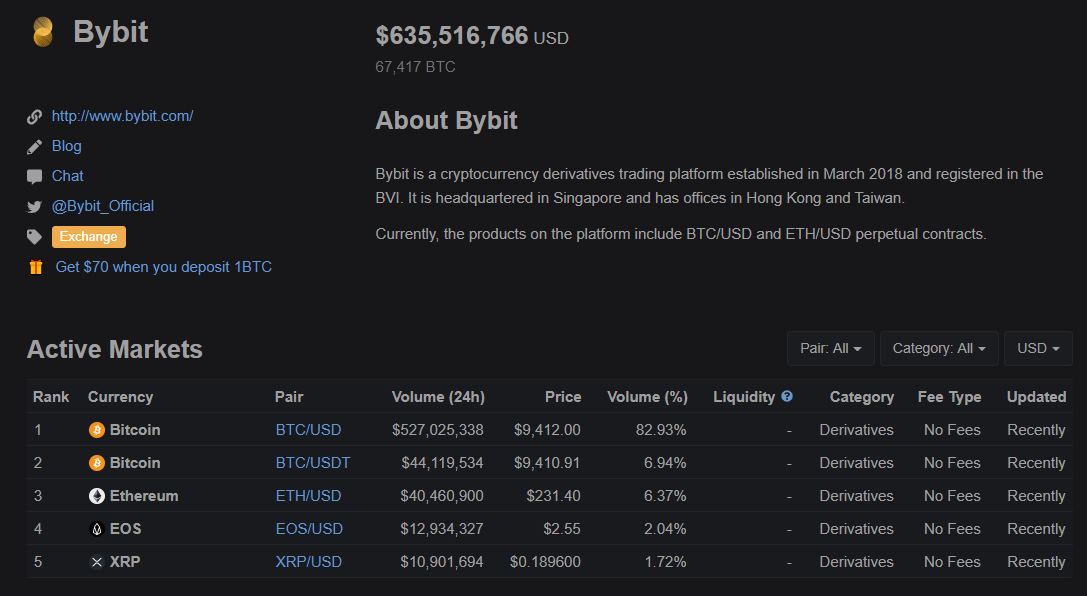Open the Pair: All dropdown
Screen dimensions: 1087x596
coord(831,349)
